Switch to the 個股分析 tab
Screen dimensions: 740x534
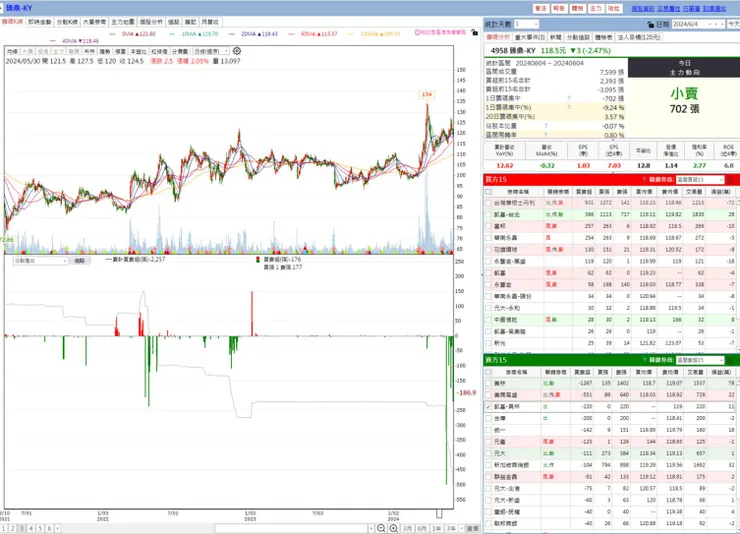[x=151, y=22]
